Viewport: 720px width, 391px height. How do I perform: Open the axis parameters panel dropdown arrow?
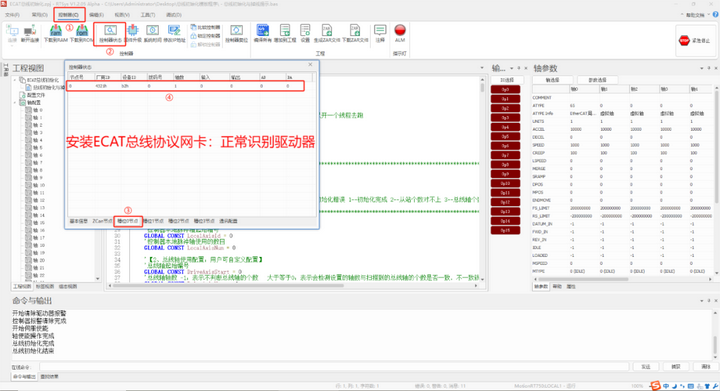click(x=701, y=68)
